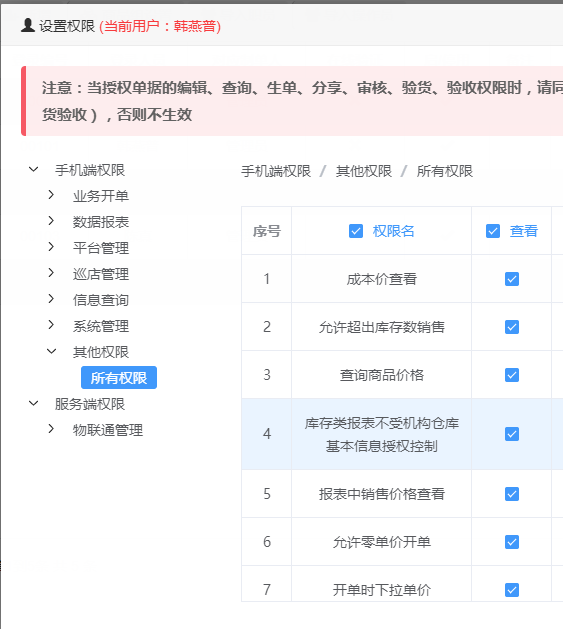Viewport: 563px width, 629px height.
Task: Select the row 库存类报表不受机构仓库基本信息授权控制
Action: coord(402,434)
